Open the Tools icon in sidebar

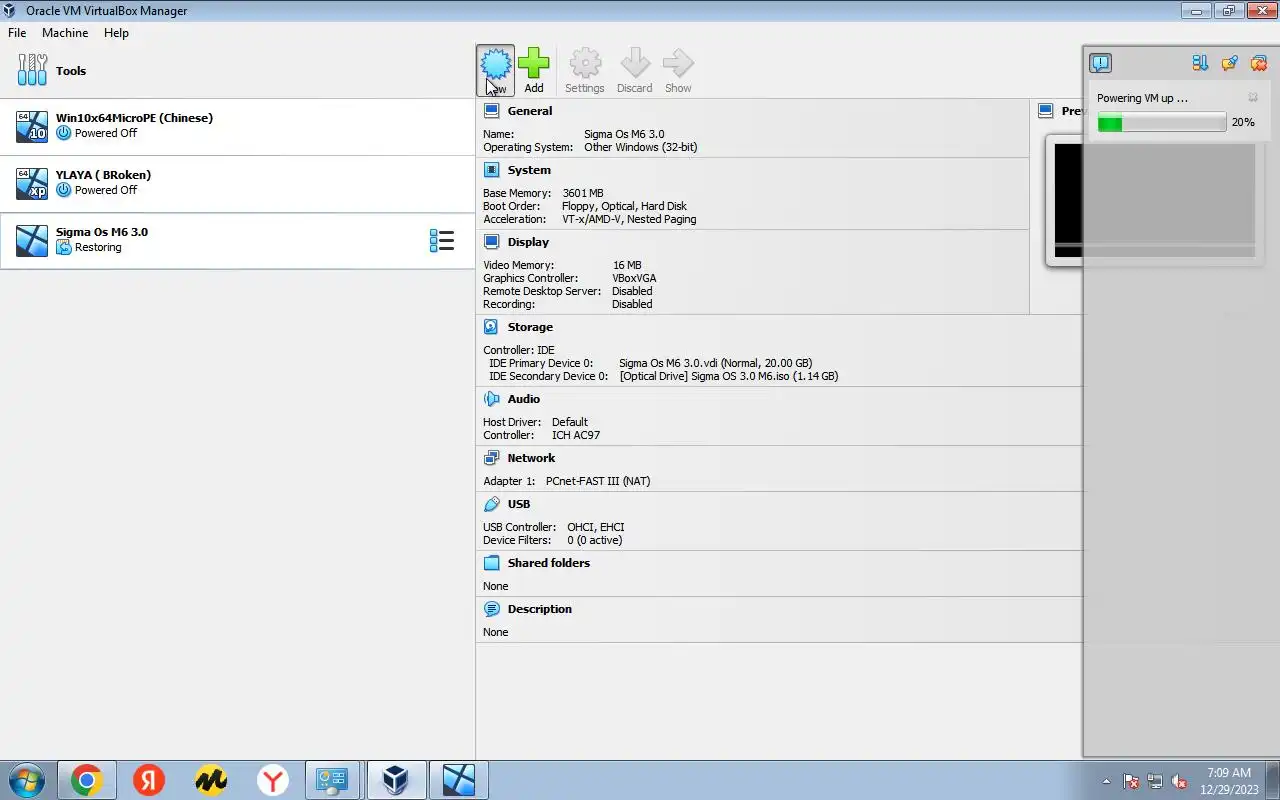[33, 70]
